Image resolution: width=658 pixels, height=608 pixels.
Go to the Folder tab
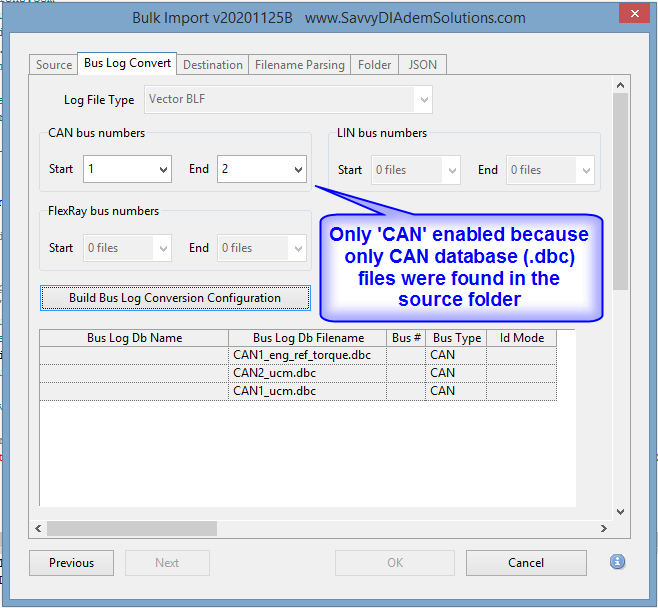pyautogui.click(x=375, y=65)
